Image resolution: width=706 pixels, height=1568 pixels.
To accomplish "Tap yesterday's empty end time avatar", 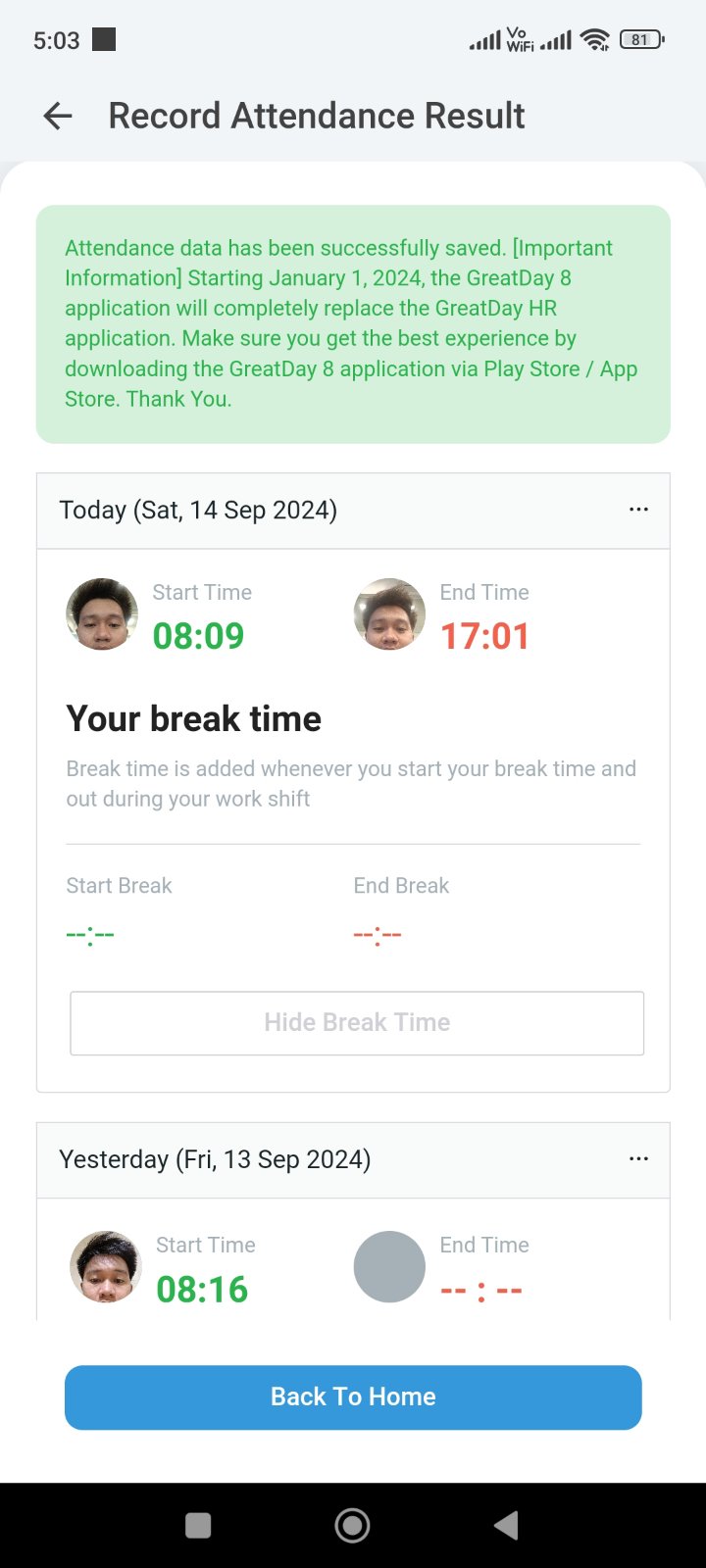I will pyautogui.click(x=389, y=1267).
